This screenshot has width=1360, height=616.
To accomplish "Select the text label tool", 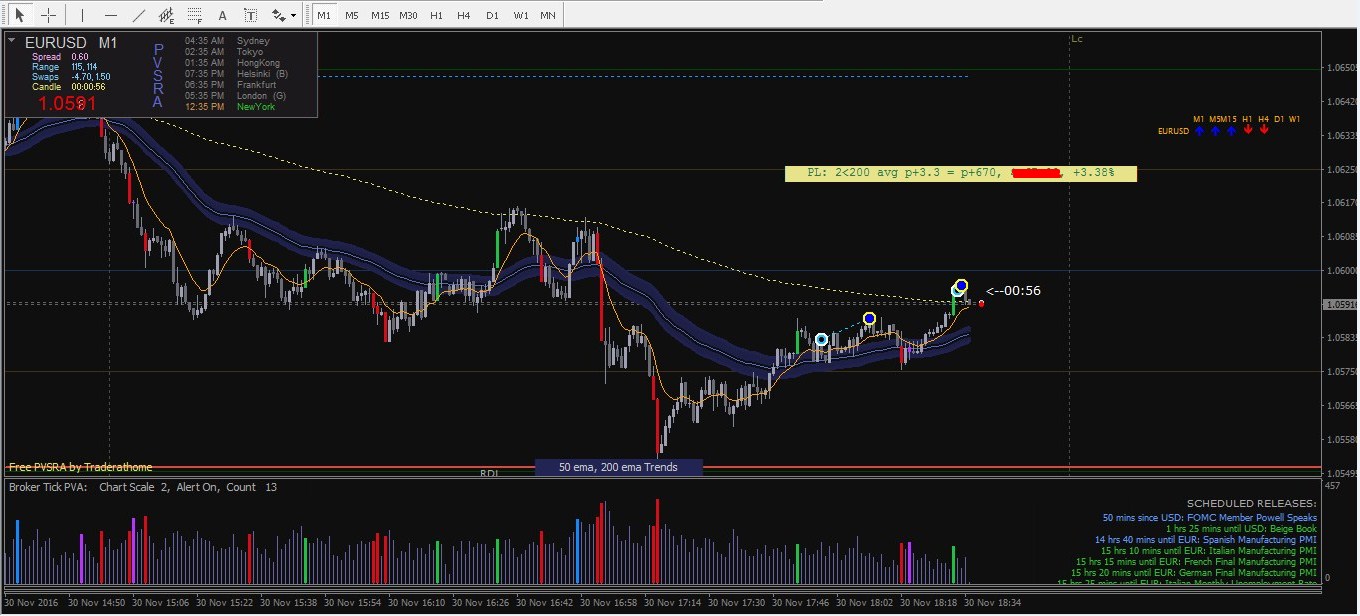I will pos(251,15).
